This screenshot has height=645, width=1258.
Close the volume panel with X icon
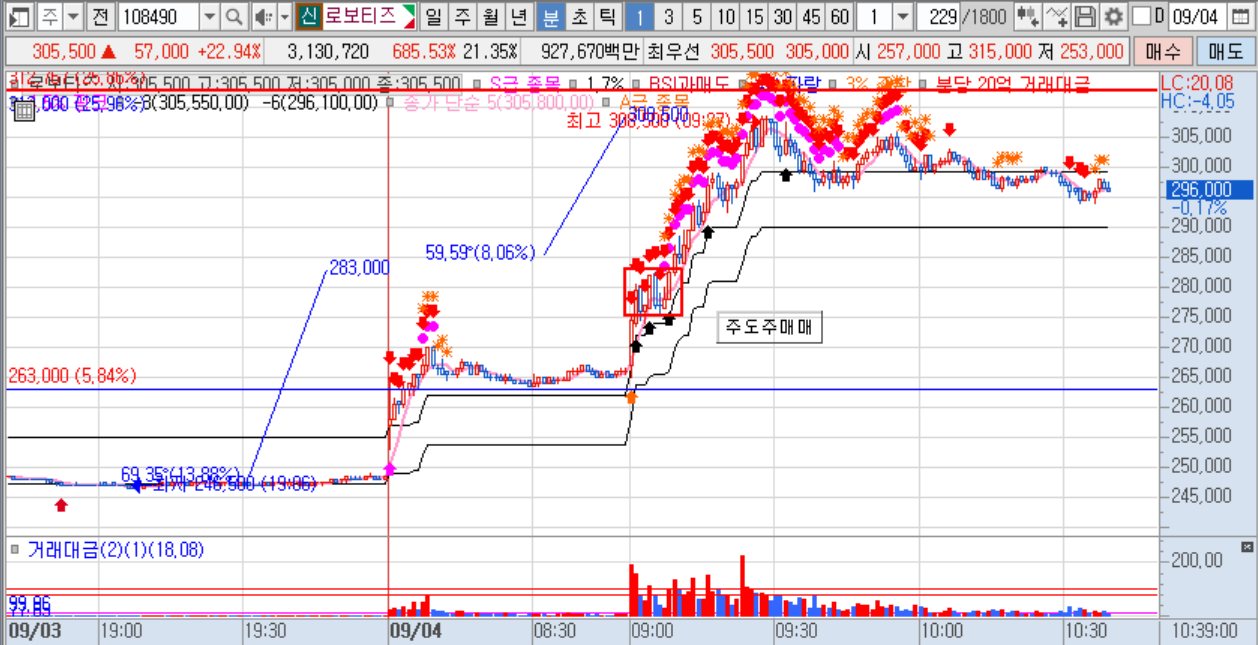coord(1246,547)
